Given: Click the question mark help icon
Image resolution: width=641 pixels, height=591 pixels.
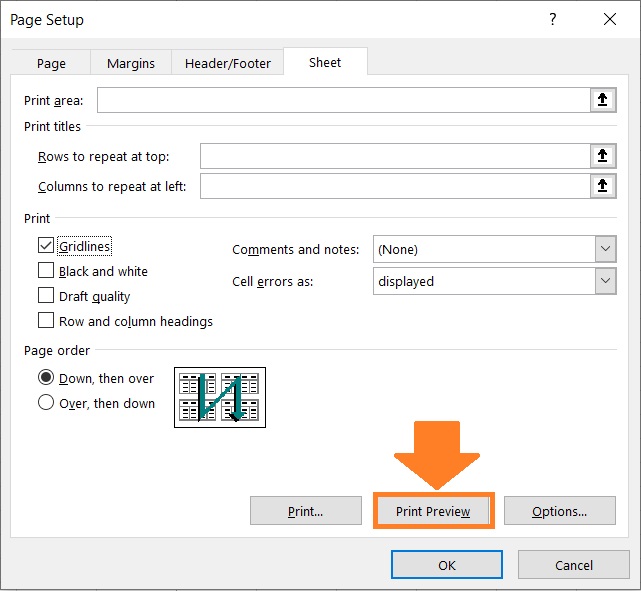Looking at the screenshot, I should (553, 19).
